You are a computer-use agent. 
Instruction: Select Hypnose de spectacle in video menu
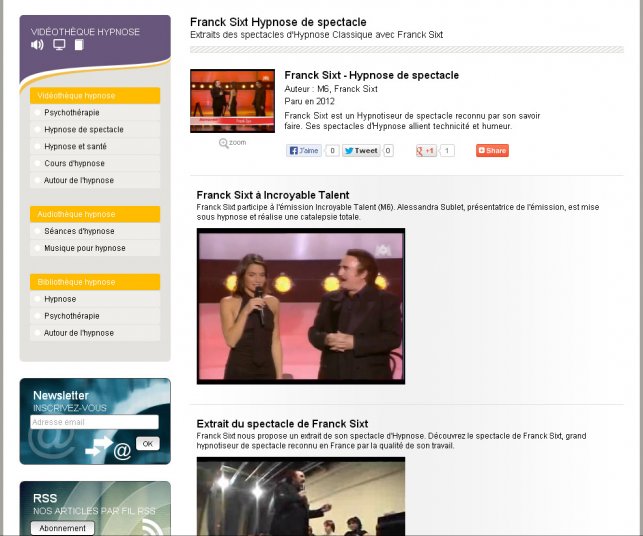click(x=84, y=130)
